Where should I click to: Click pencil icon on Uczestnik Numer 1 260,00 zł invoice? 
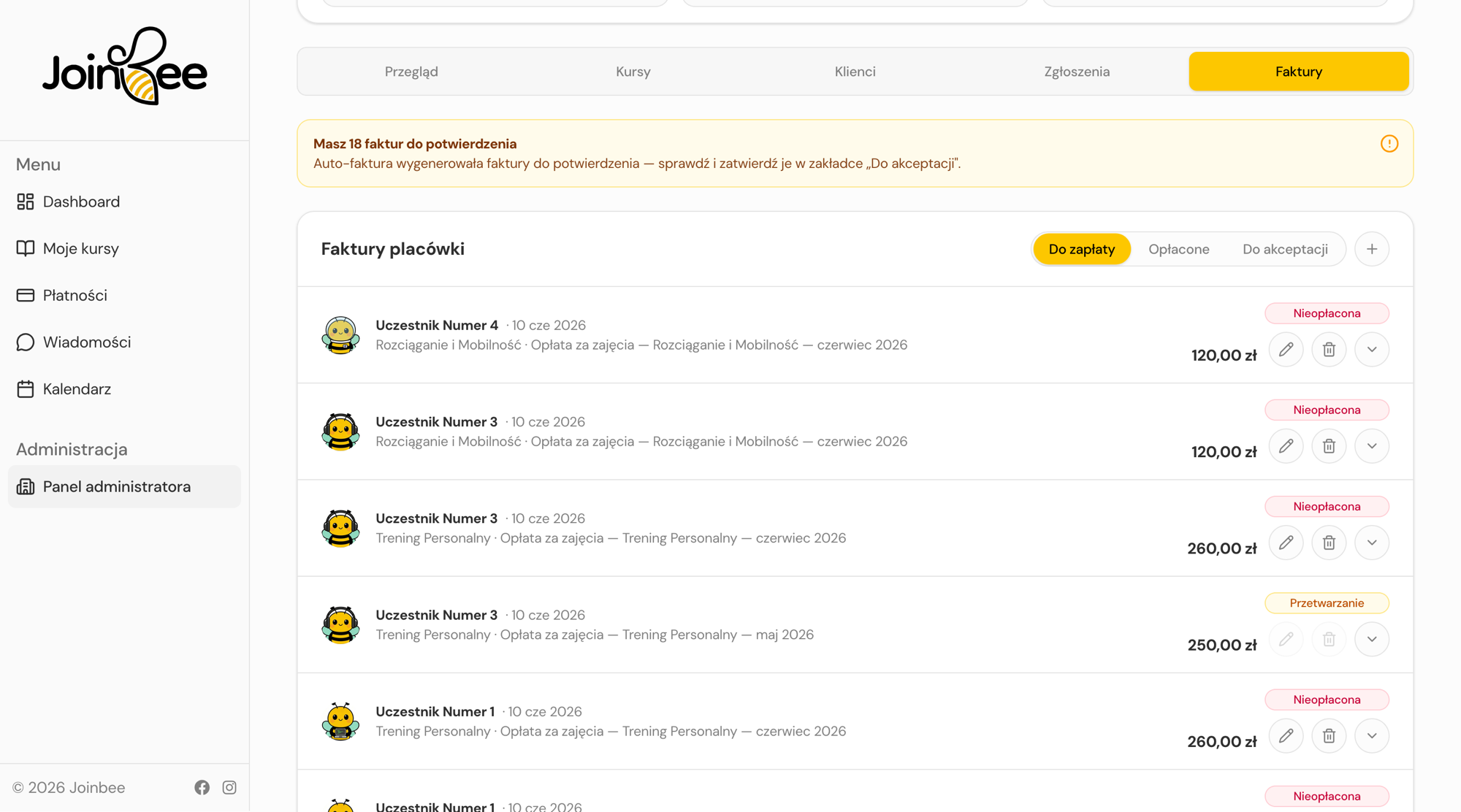click(x=1286, y=736)
